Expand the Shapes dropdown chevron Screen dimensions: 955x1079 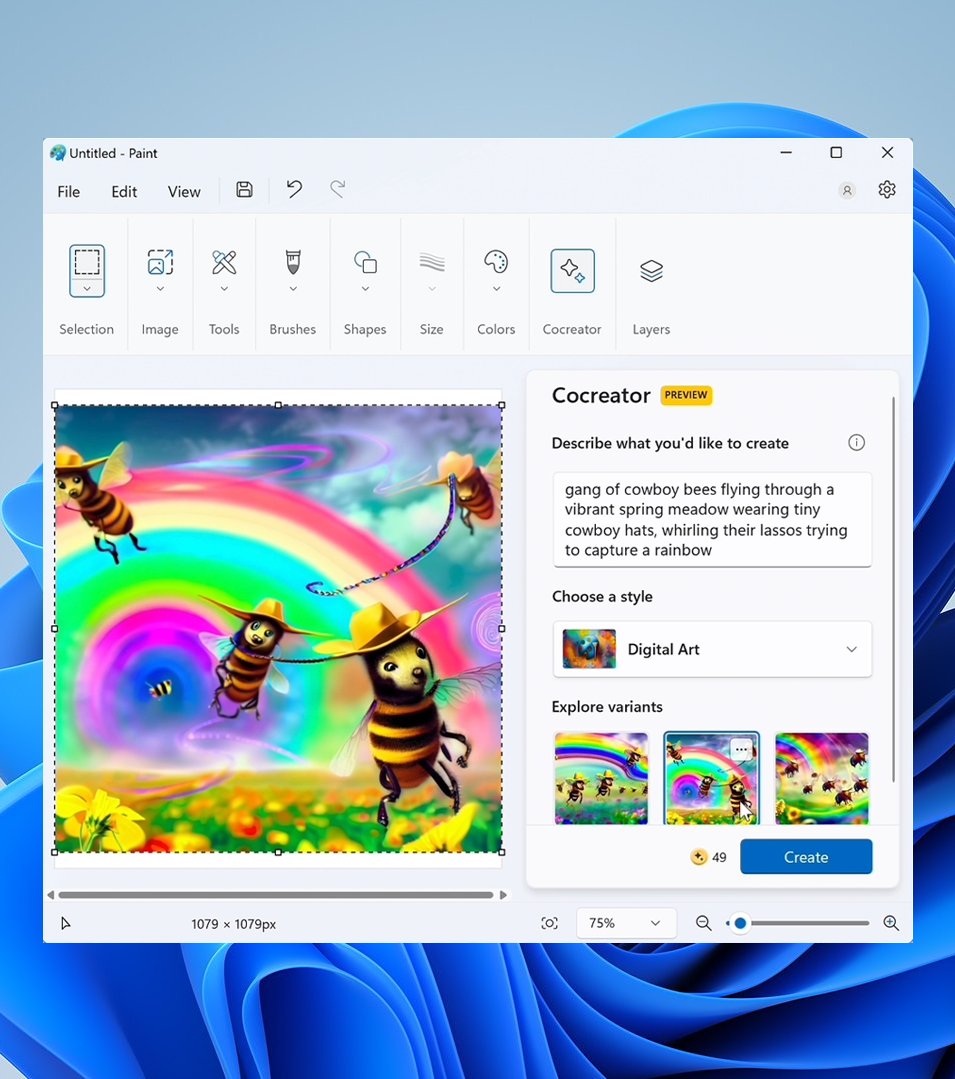[x=365, y=289]
